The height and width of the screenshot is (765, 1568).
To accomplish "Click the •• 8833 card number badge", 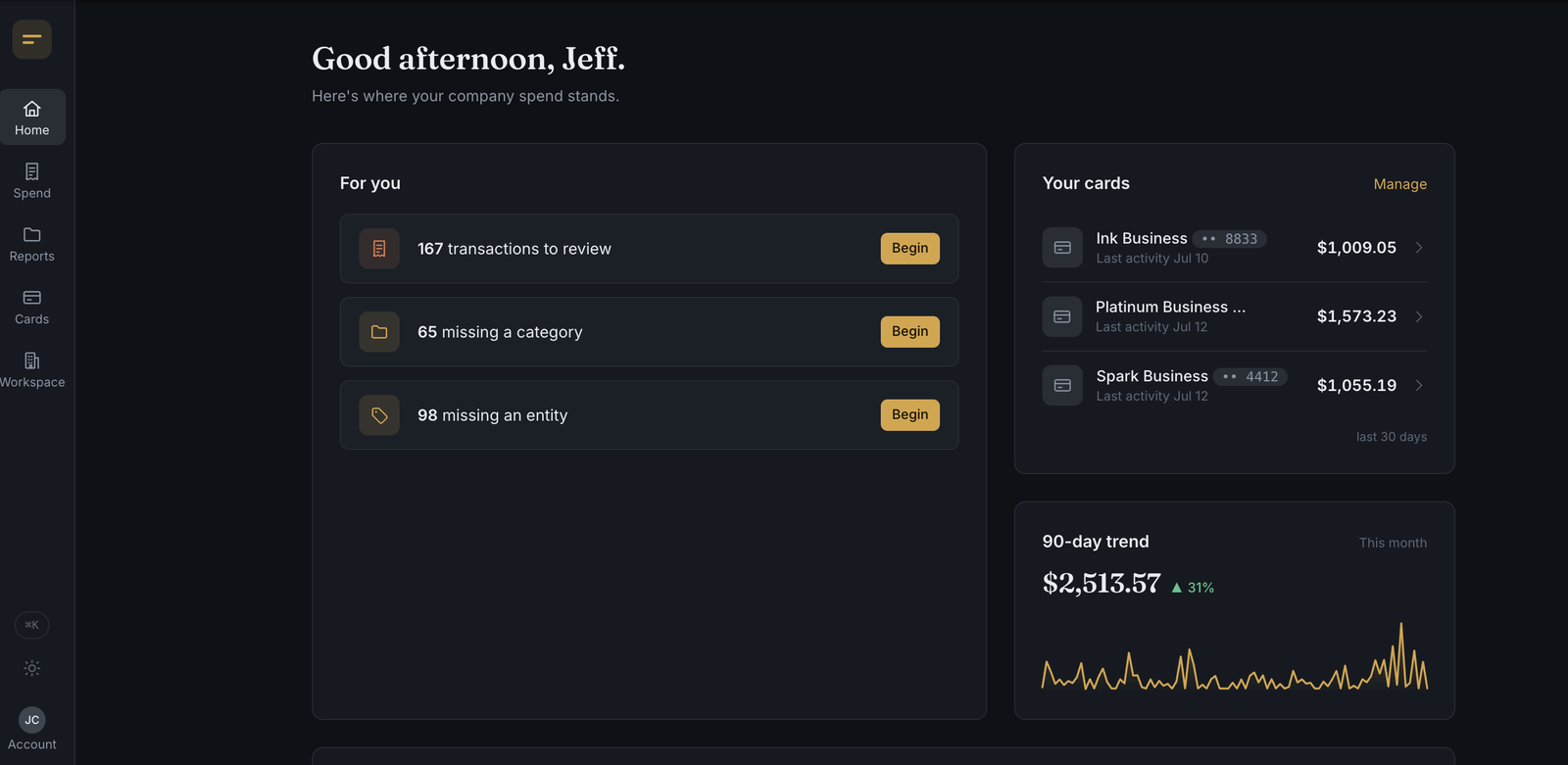I will coord(1230,239).
